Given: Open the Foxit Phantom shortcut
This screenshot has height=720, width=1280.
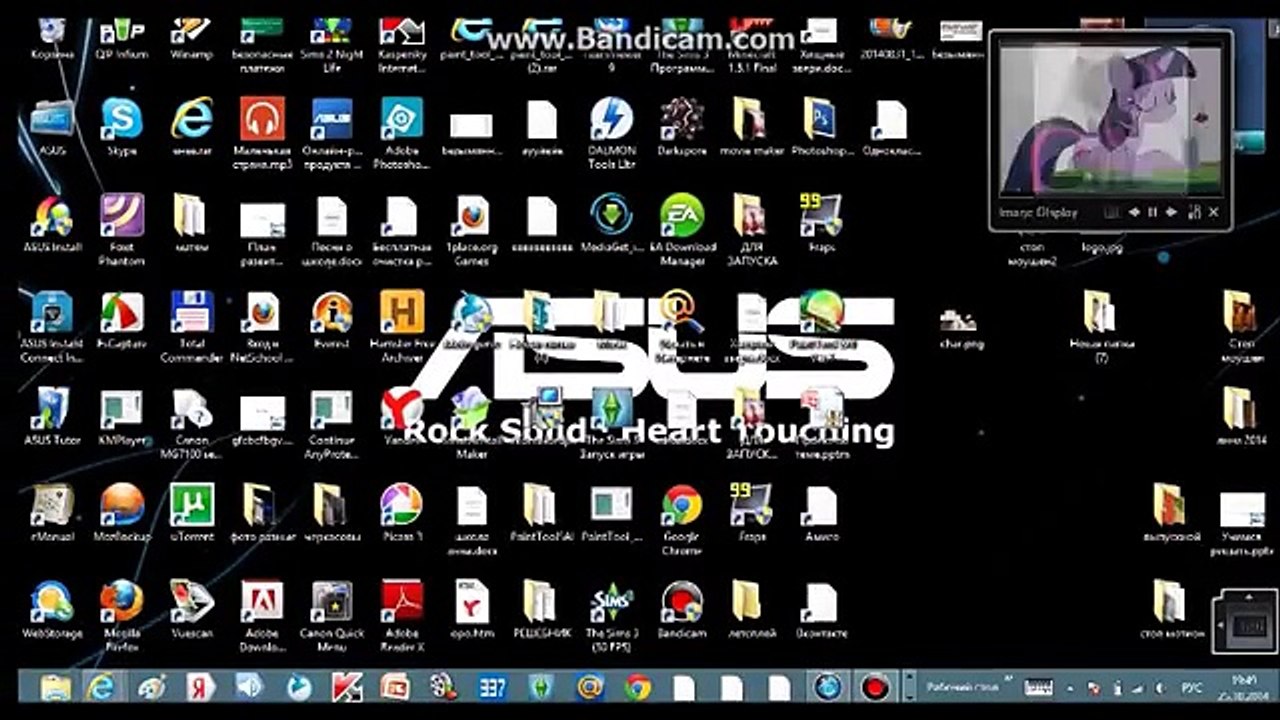Looking at the screenshot, I should click(122, 229).
